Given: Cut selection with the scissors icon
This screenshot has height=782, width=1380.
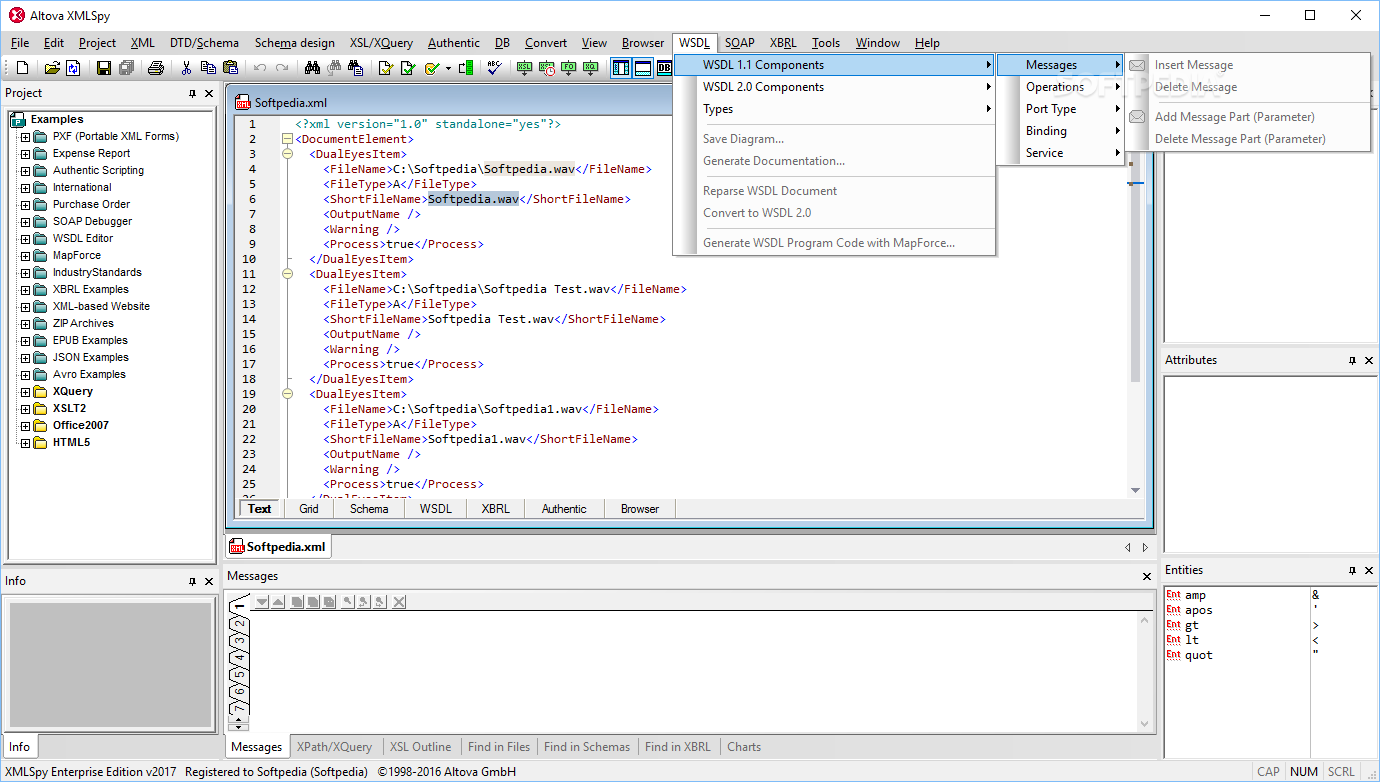Looking at the screenshot, I should click(186, 68).
